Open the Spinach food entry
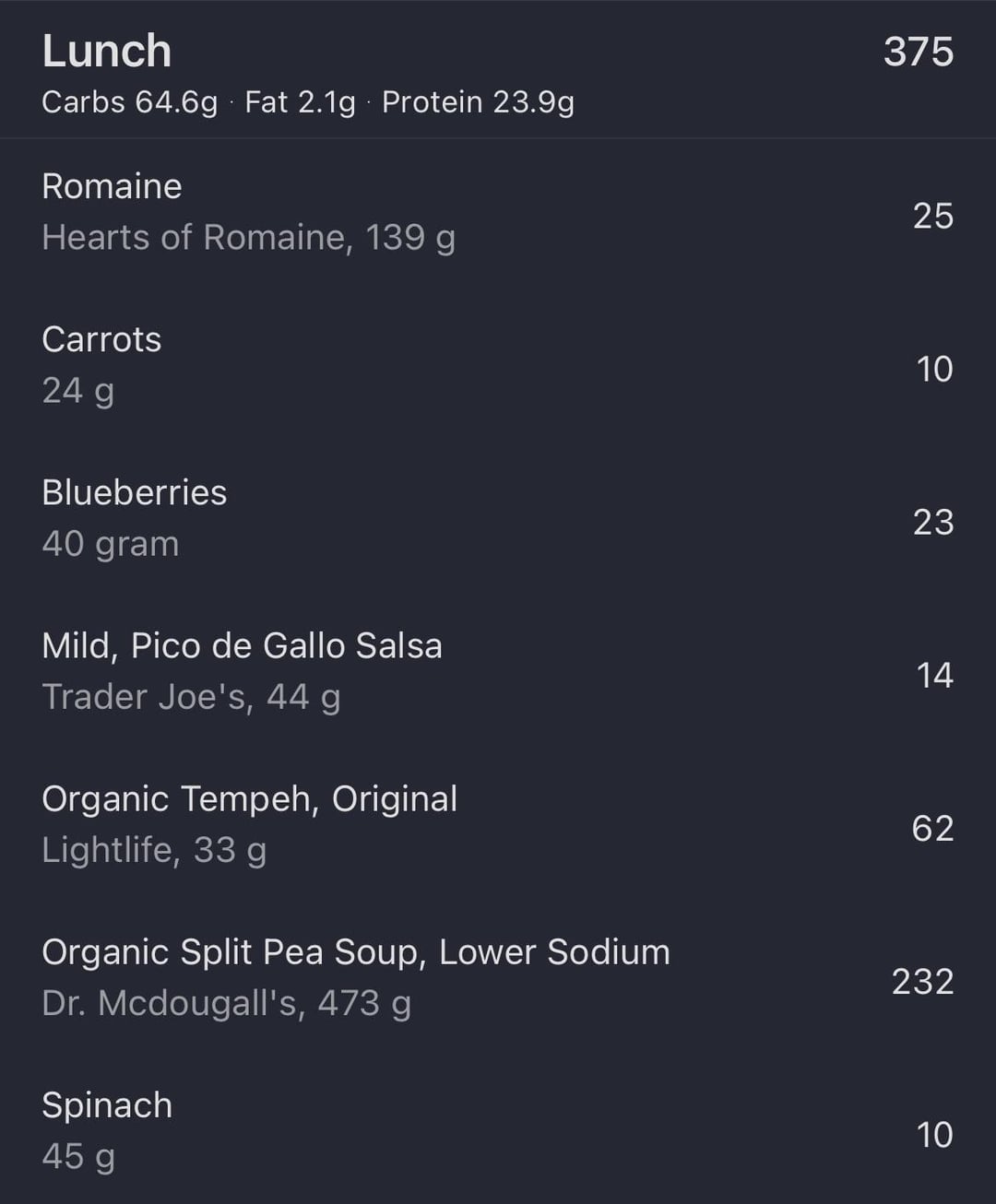The image size is (996, 1204). click(x=107, y=1104)
